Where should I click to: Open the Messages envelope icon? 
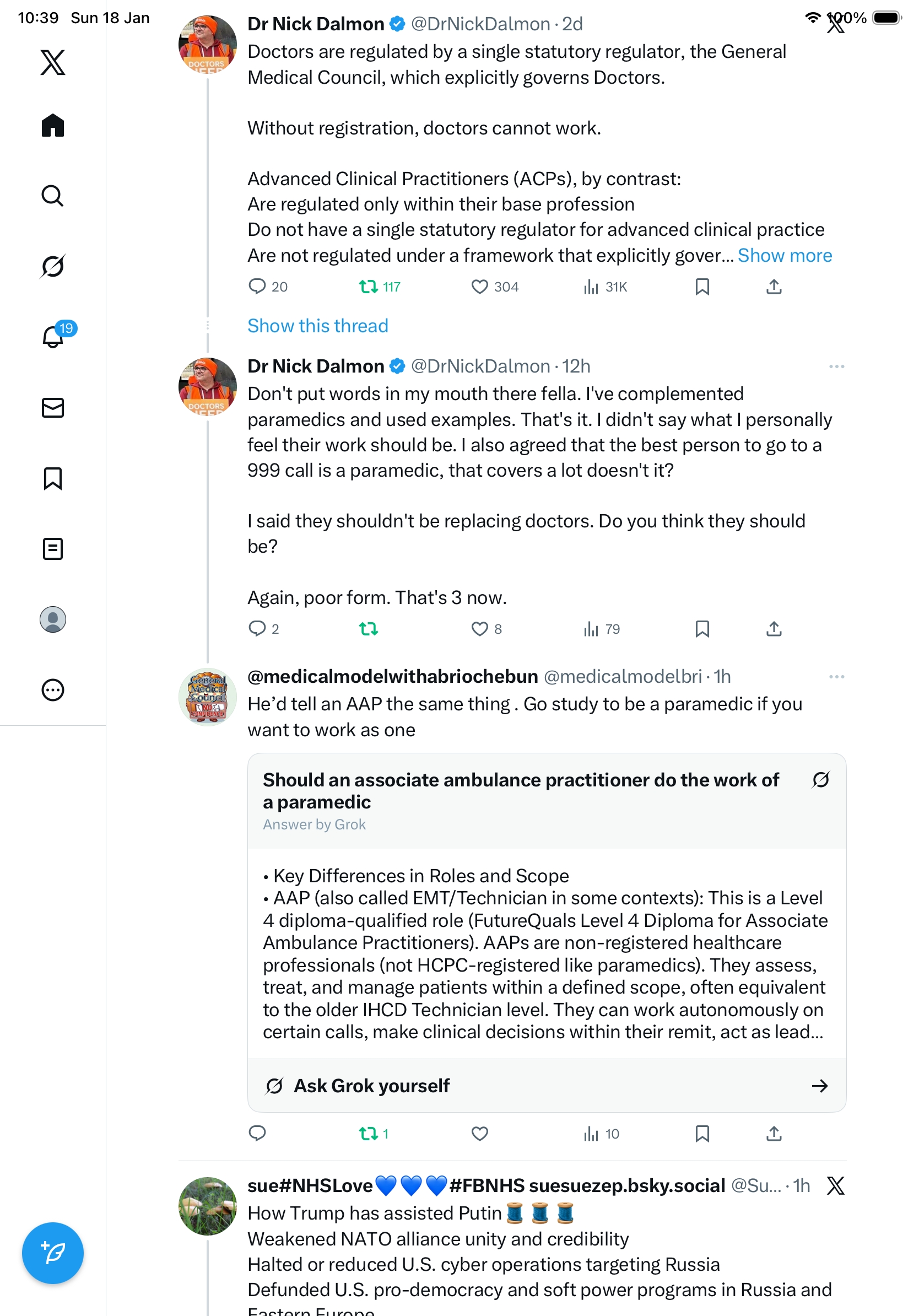(x=53, y=407)
